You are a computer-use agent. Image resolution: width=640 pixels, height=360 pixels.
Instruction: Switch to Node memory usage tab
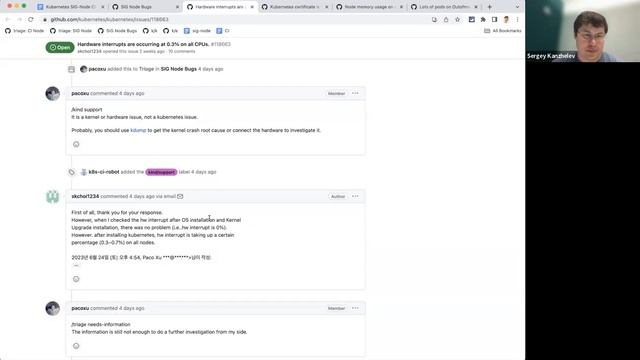(x=369, y=7)
